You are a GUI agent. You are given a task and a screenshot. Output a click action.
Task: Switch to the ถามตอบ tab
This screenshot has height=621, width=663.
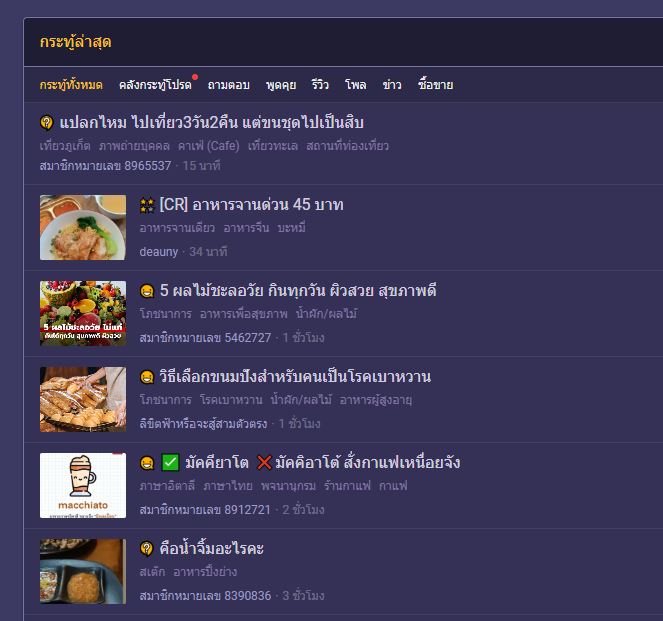click(x=228, y=85)
